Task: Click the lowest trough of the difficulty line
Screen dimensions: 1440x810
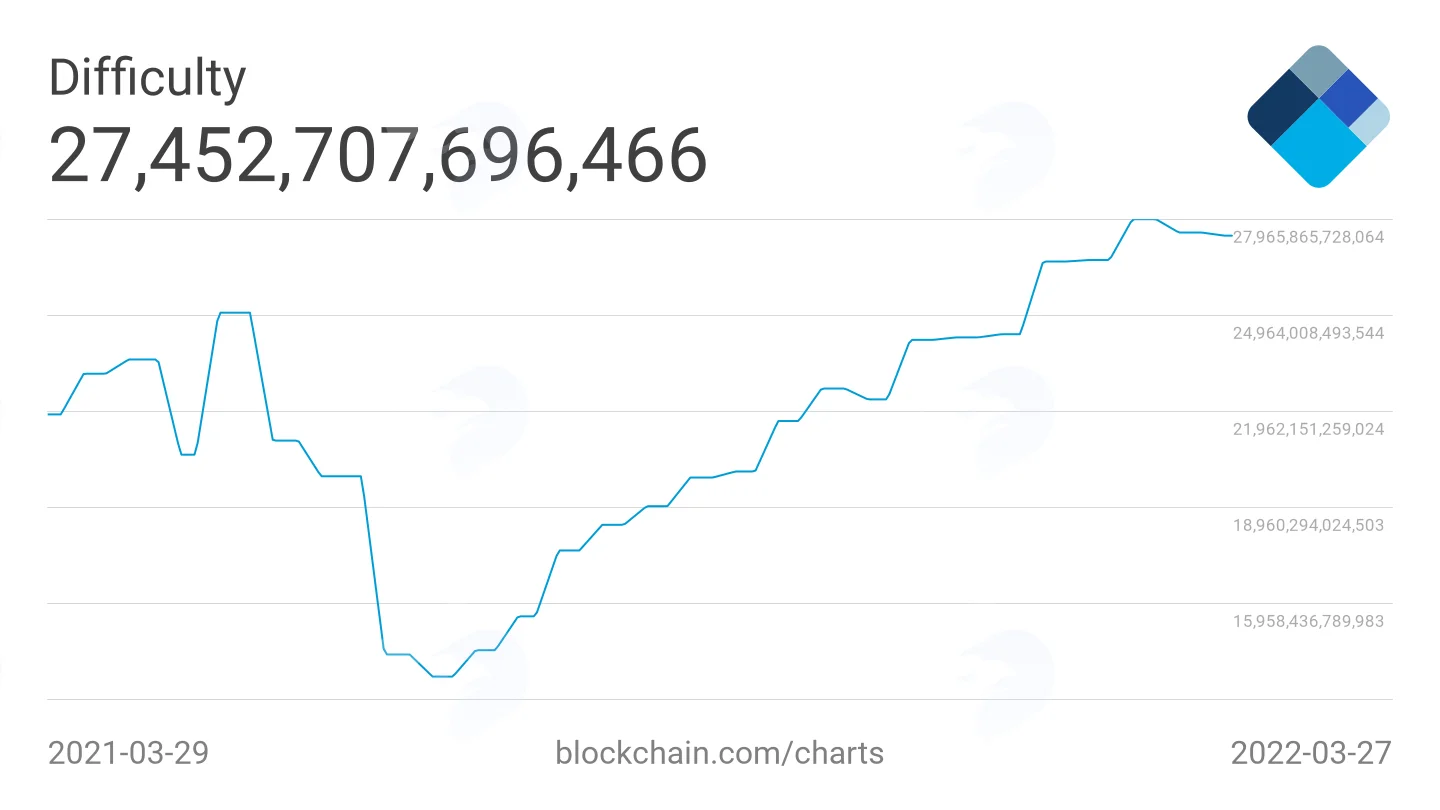Action: click(x=443, y=677)
